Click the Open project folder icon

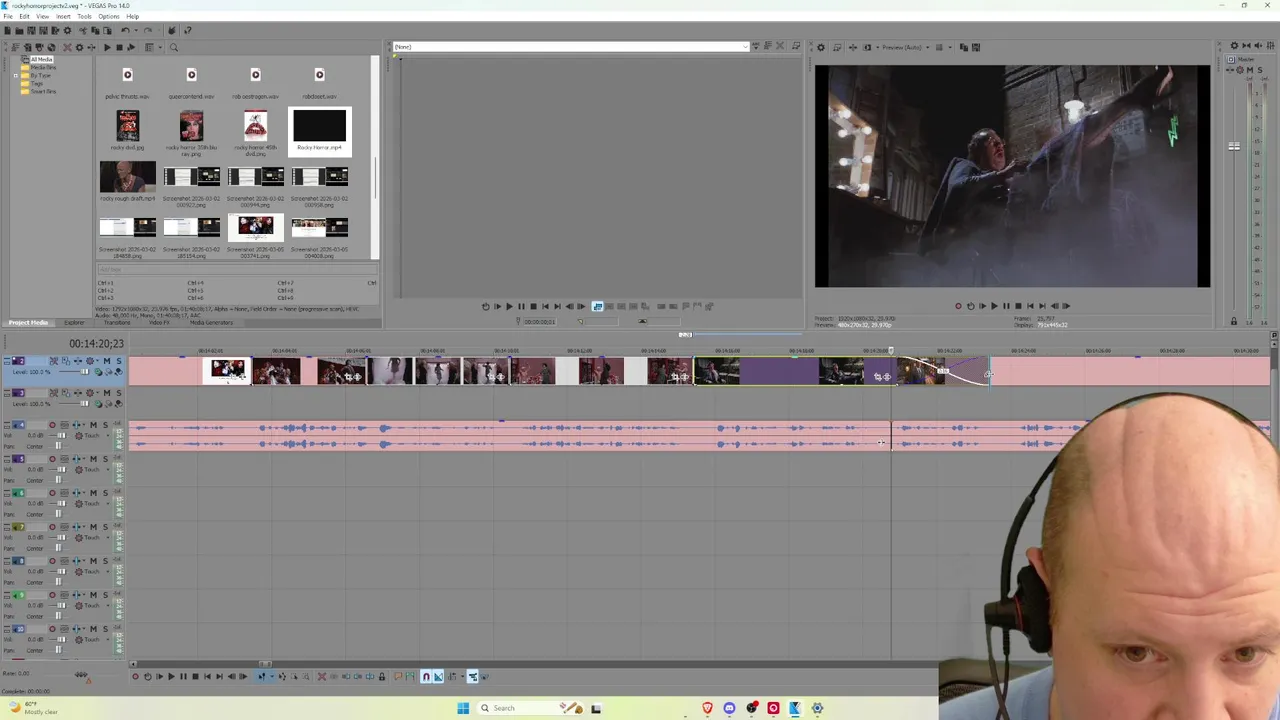click(x=19, y=31)
